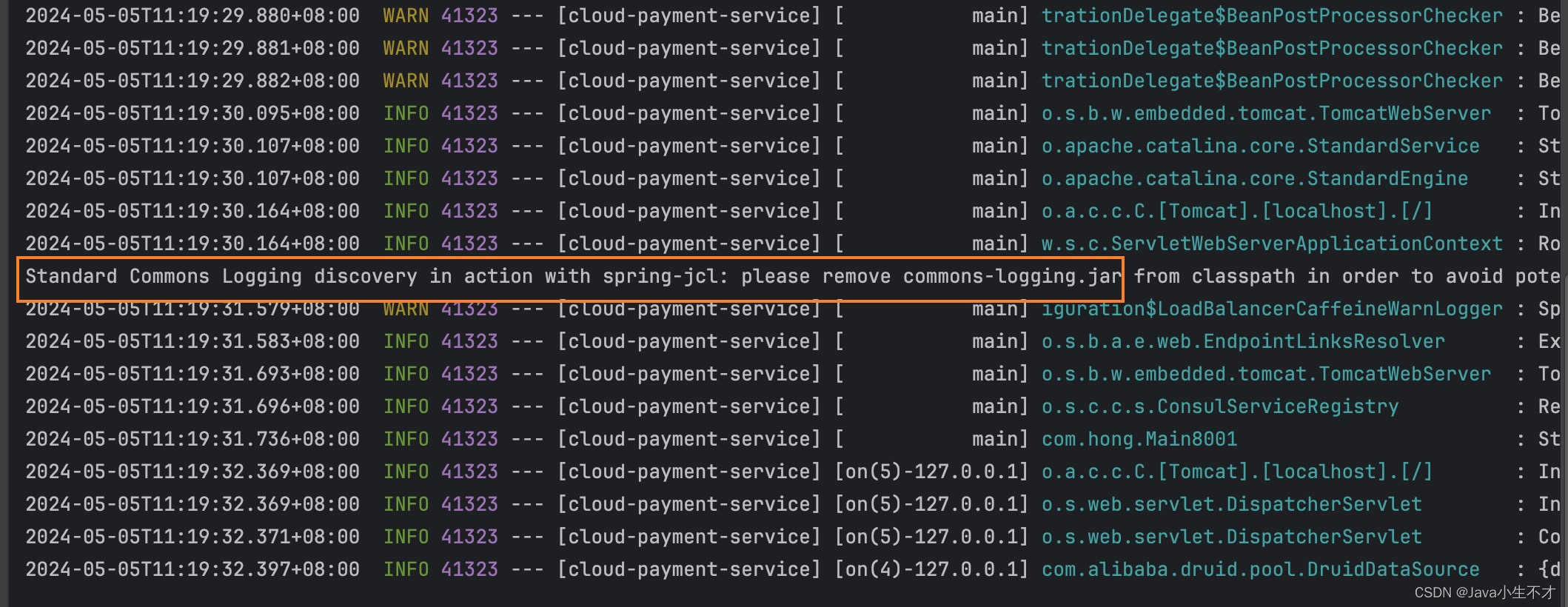The width and height of the screenshot is (1568, 607).
Task: Click [on(4)-127.0.0.1] thread name
Action: point(931,569)
